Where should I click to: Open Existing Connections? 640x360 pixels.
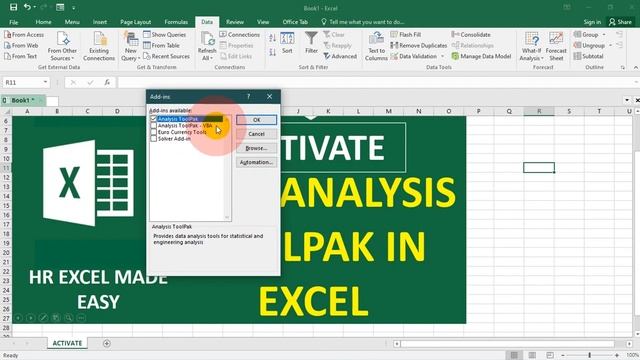coord(99,46)
